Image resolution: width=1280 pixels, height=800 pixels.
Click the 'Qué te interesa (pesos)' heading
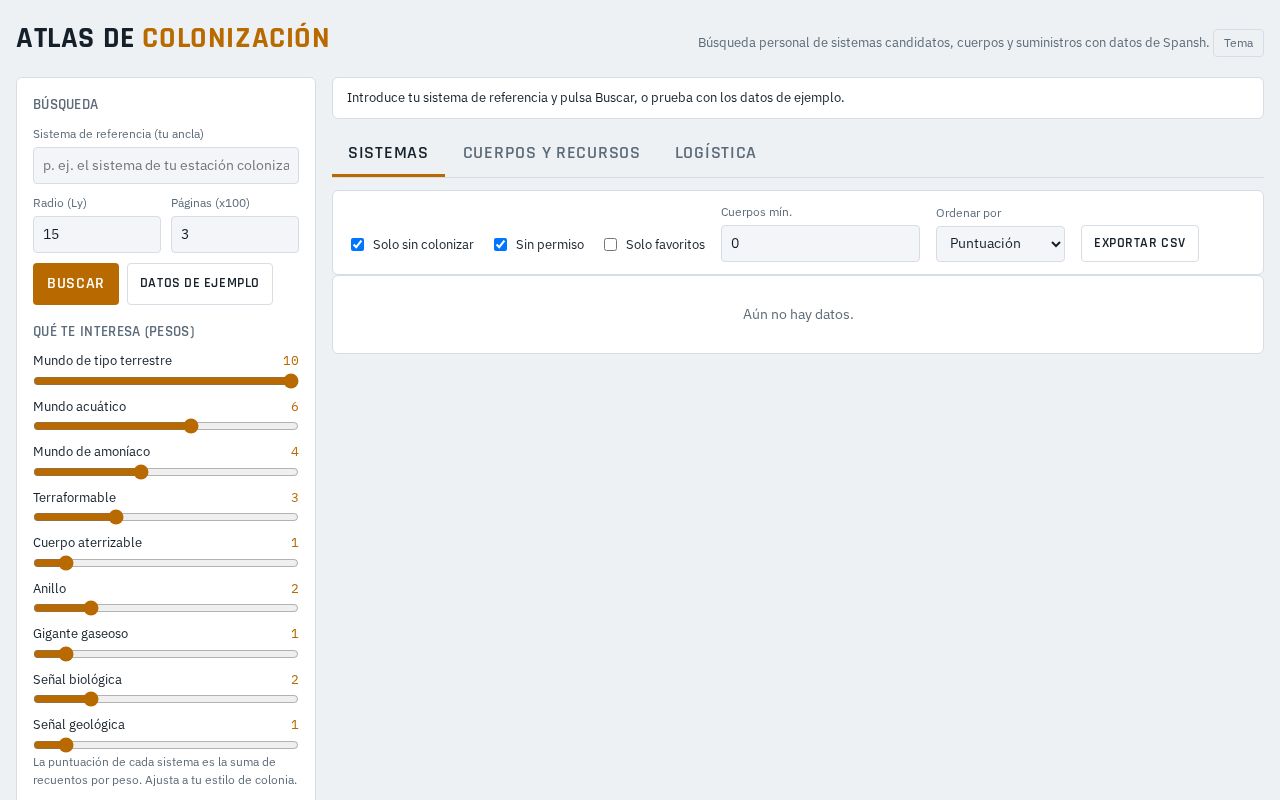coord(114,331)
